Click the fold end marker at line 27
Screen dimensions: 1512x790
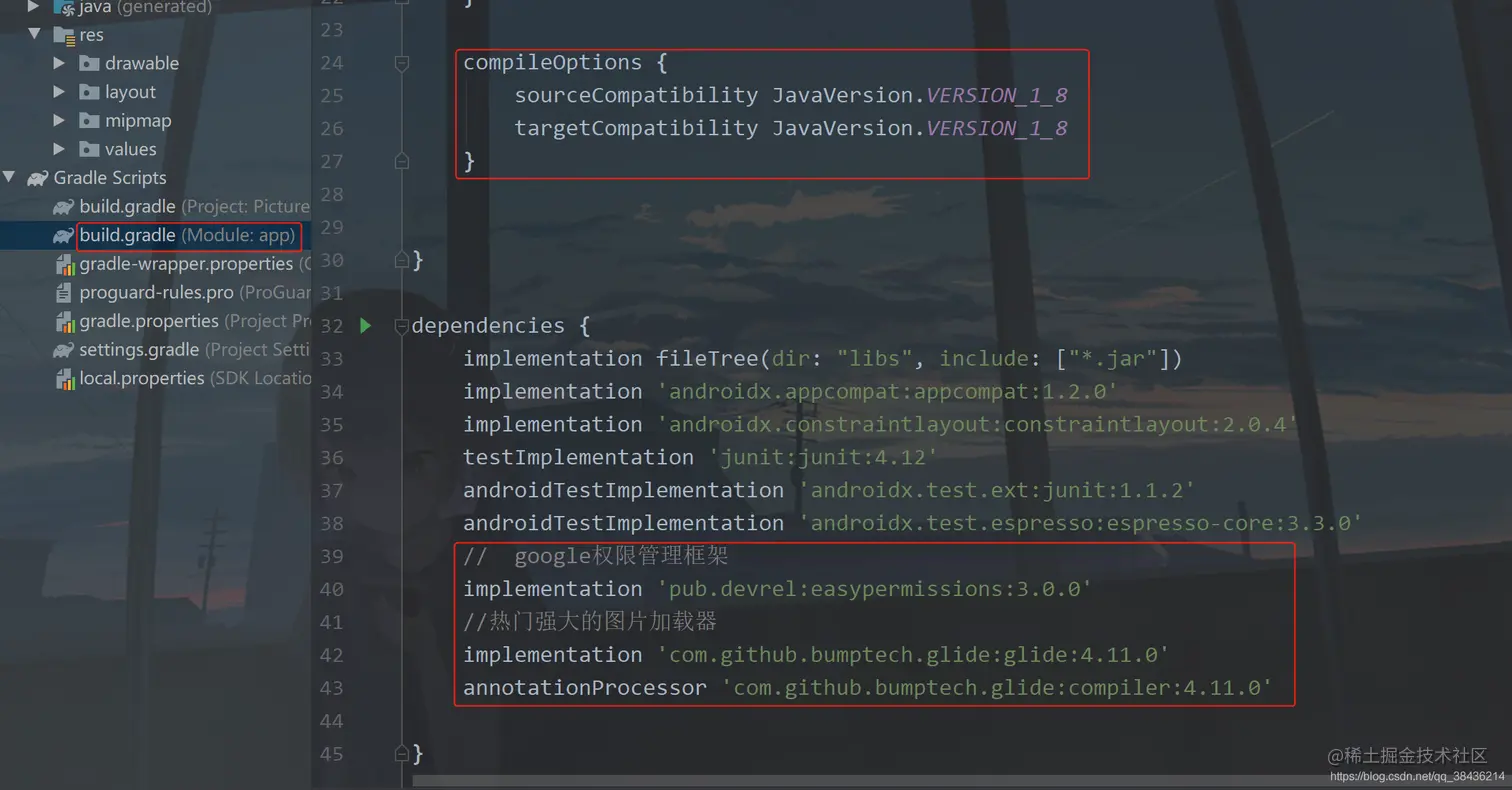402,160
